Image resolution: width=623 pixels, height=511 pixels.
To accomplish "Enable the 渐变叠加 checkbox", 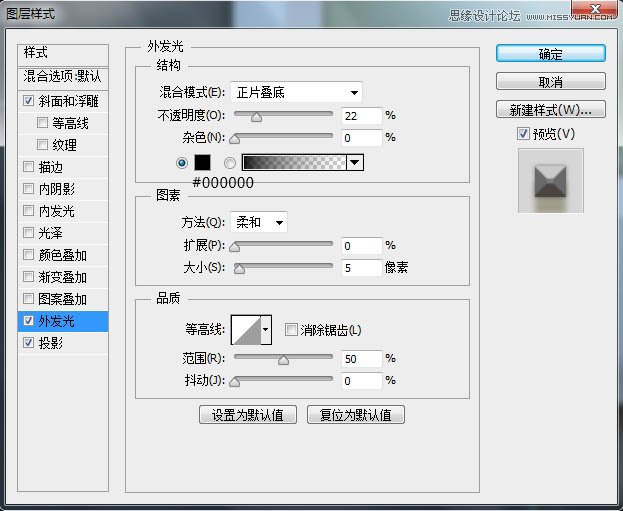I will (x=28, y=276).
